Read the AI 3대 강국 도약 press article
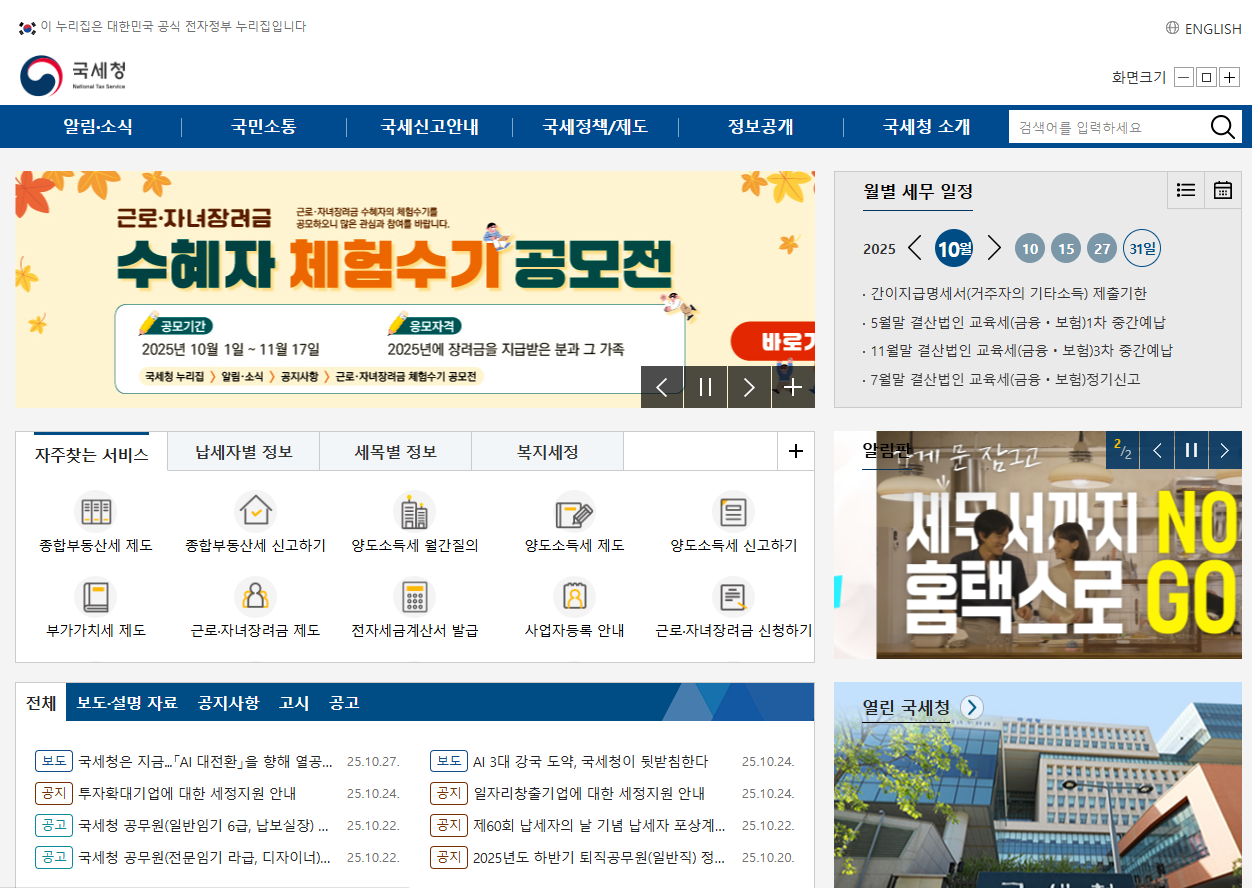The image size is (1252, 888). (x=590, y=760)
